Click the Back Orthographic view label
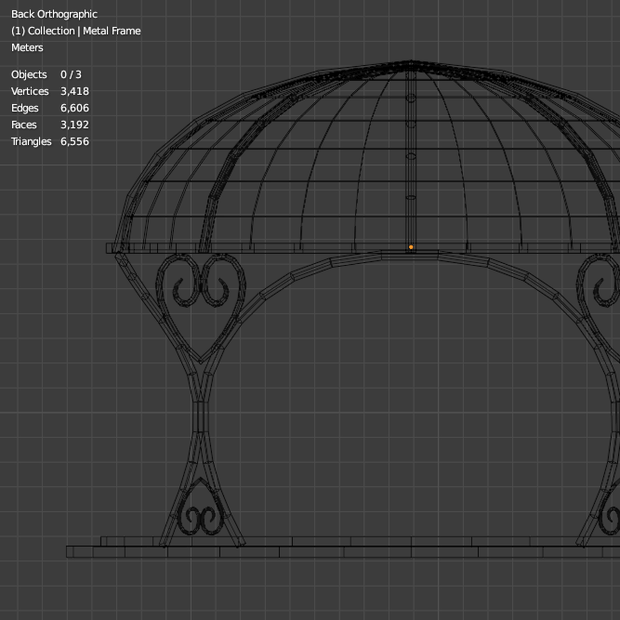The image size is (620, 620). (54, 14)
